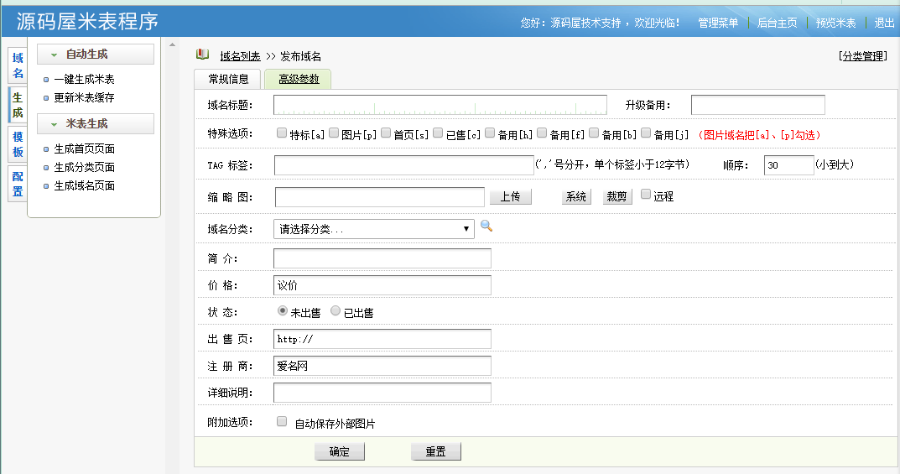Open the 配置 side tab

tap(18, 184)
